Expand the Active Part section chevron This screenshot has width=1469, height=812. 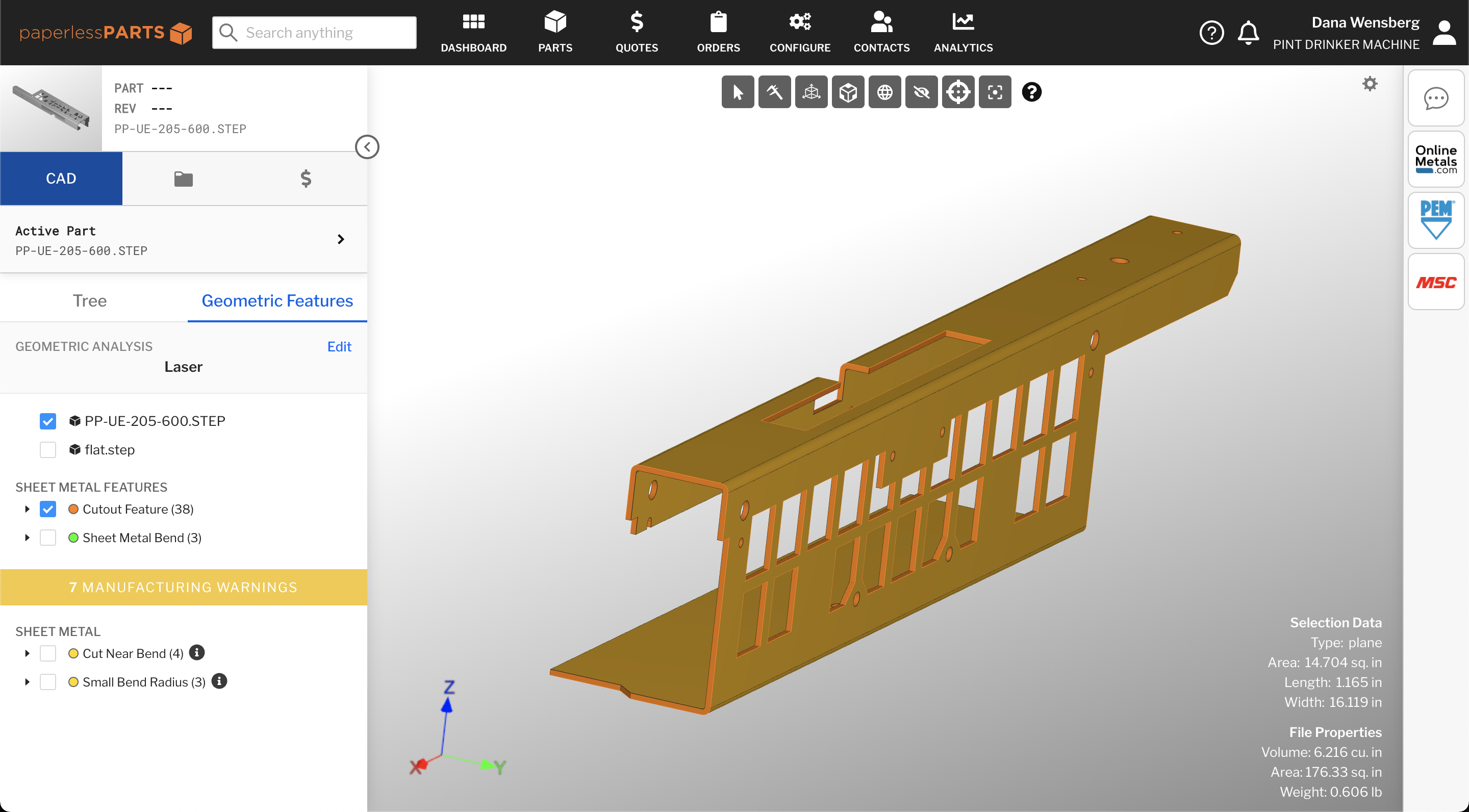coord(341,239)
